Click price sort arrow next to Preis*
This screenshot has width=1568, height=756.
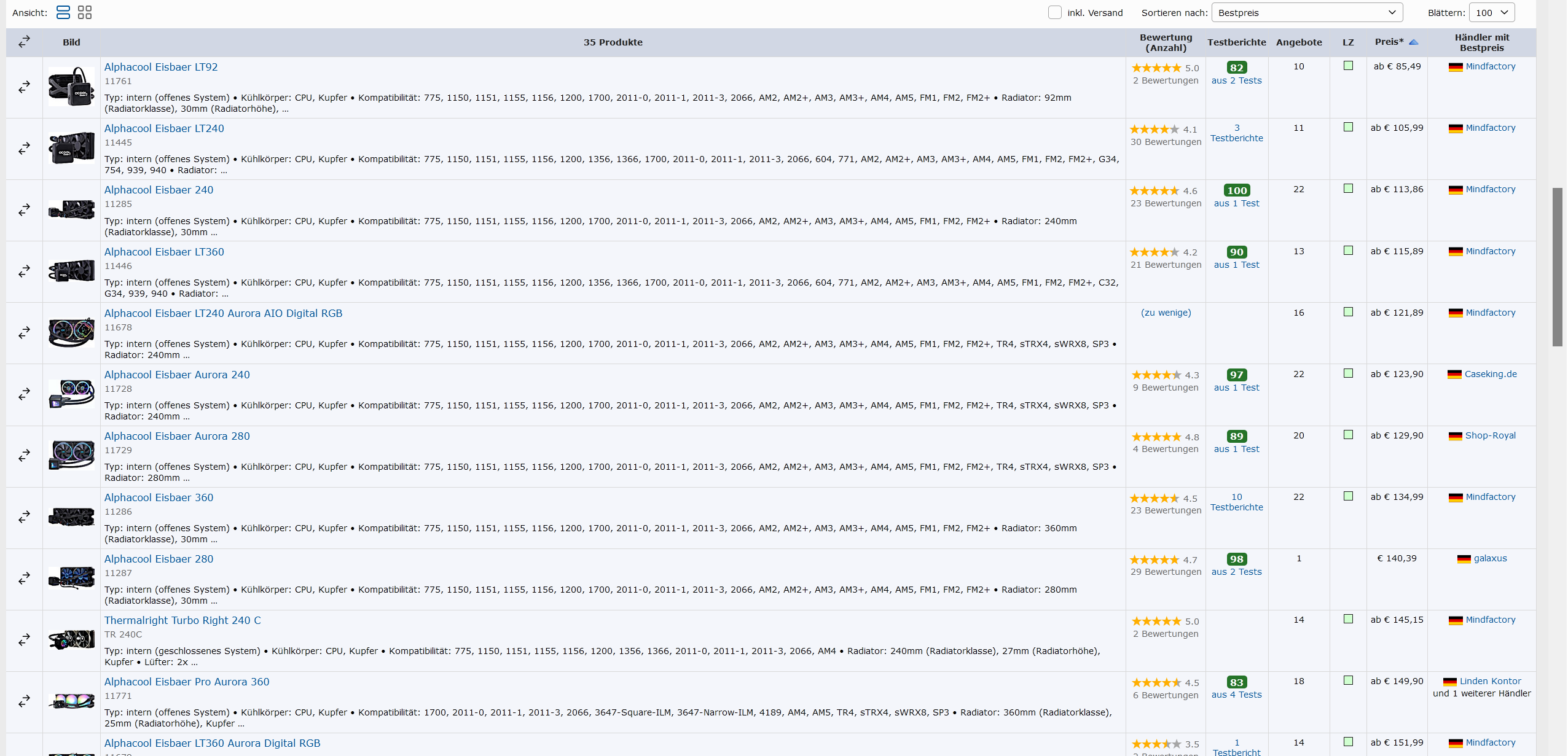pos(1413,42)
